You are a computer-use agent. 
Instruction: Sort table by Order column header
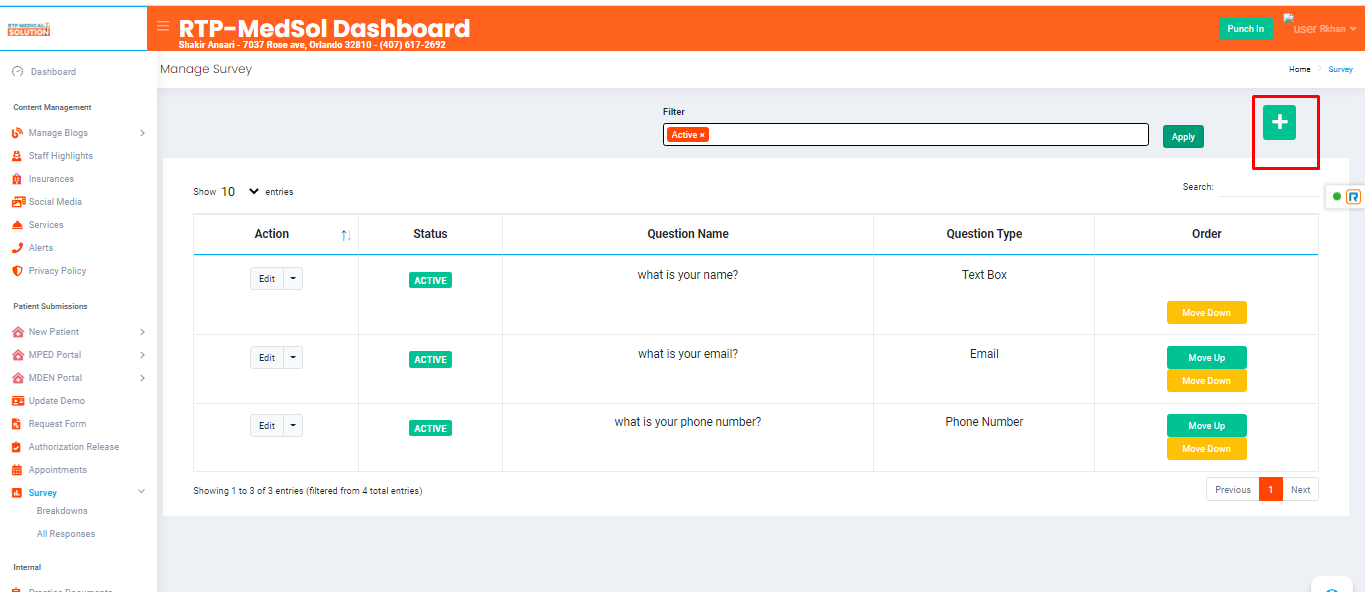click(1207, 234)
